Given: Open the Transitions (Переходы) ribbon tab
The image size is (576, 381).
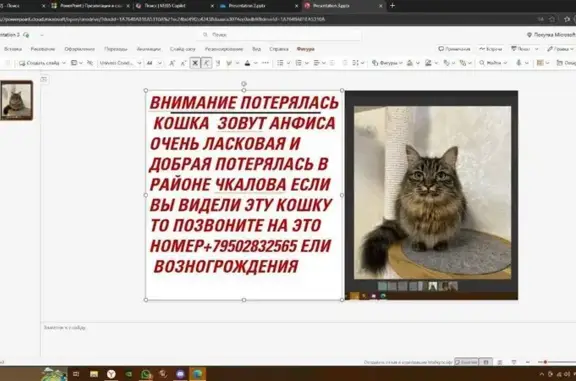Looking at the screenshot, I should coord(116,49).
